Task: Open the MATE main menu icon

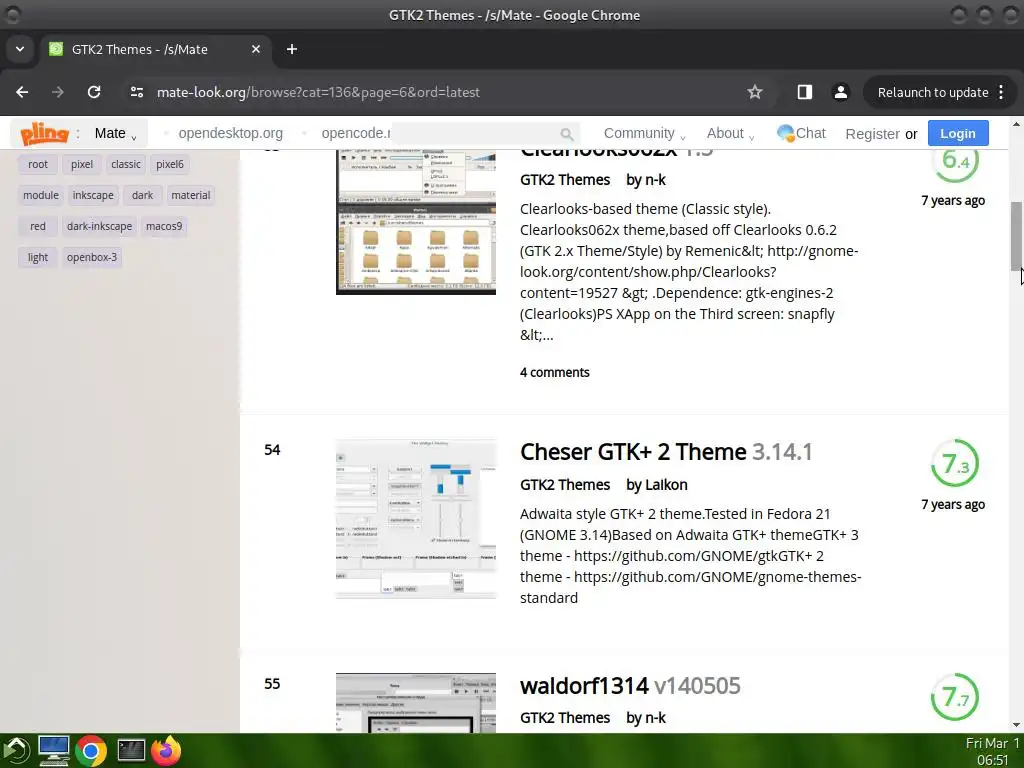Action: [x=16, y=751]
